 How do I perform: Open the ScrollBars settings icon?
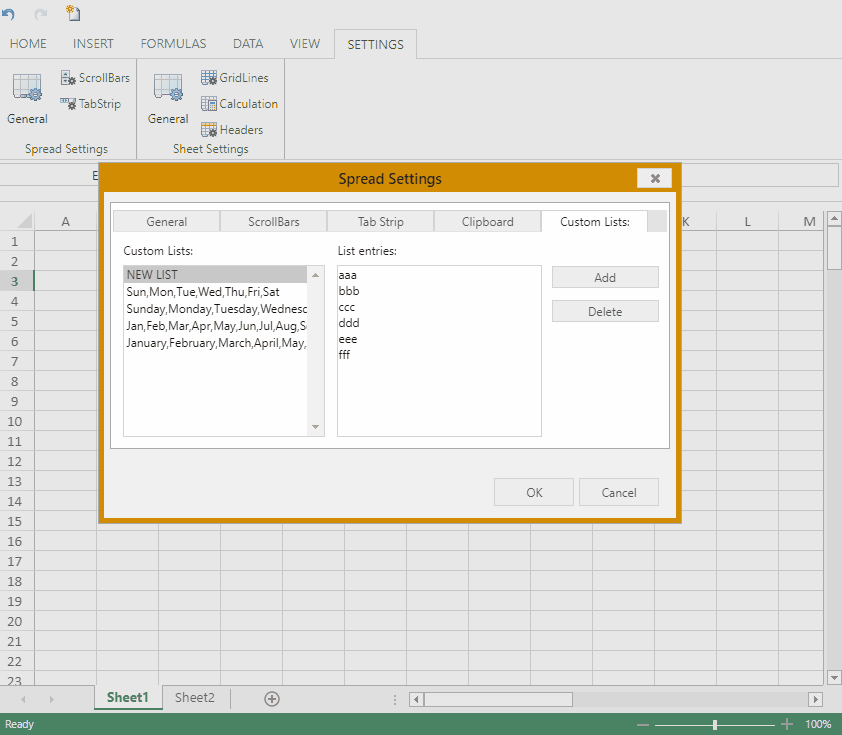[69, 77]
